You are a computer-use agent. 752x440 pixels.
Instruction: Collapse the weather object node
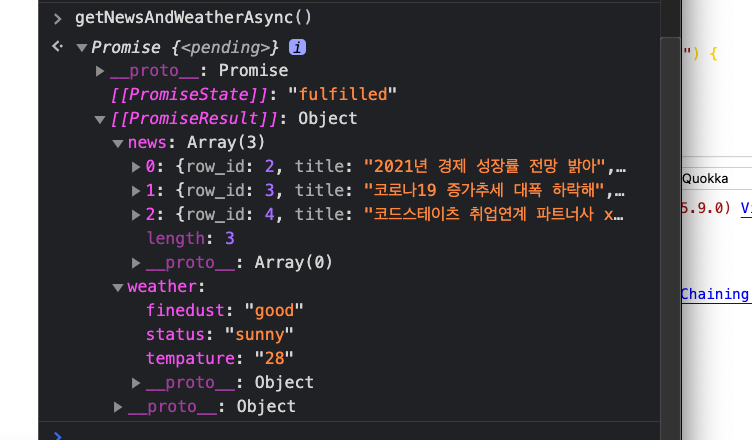click(x=118, y=287)
